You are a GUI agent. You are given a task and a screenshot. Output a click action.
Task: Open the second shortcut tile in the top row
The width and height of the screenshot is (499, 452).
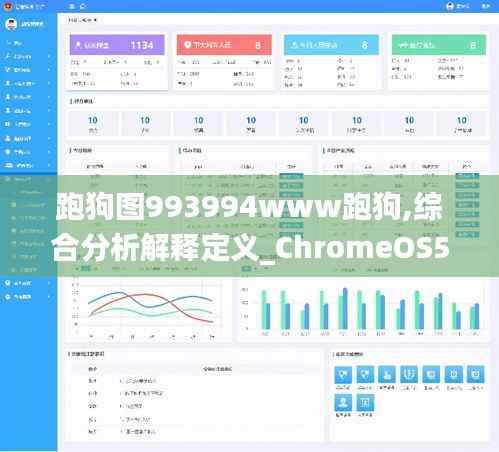coord(365,374)
